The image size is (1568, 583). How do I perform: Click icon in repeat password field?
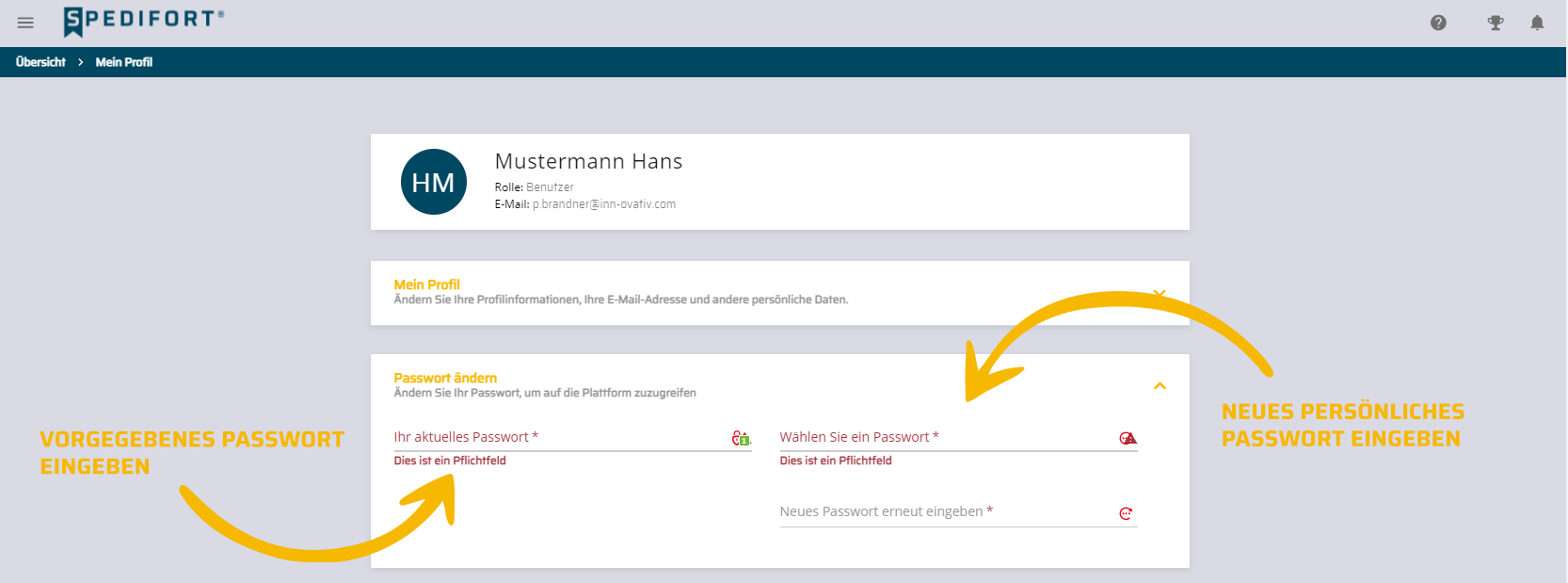click(1126, 513)
